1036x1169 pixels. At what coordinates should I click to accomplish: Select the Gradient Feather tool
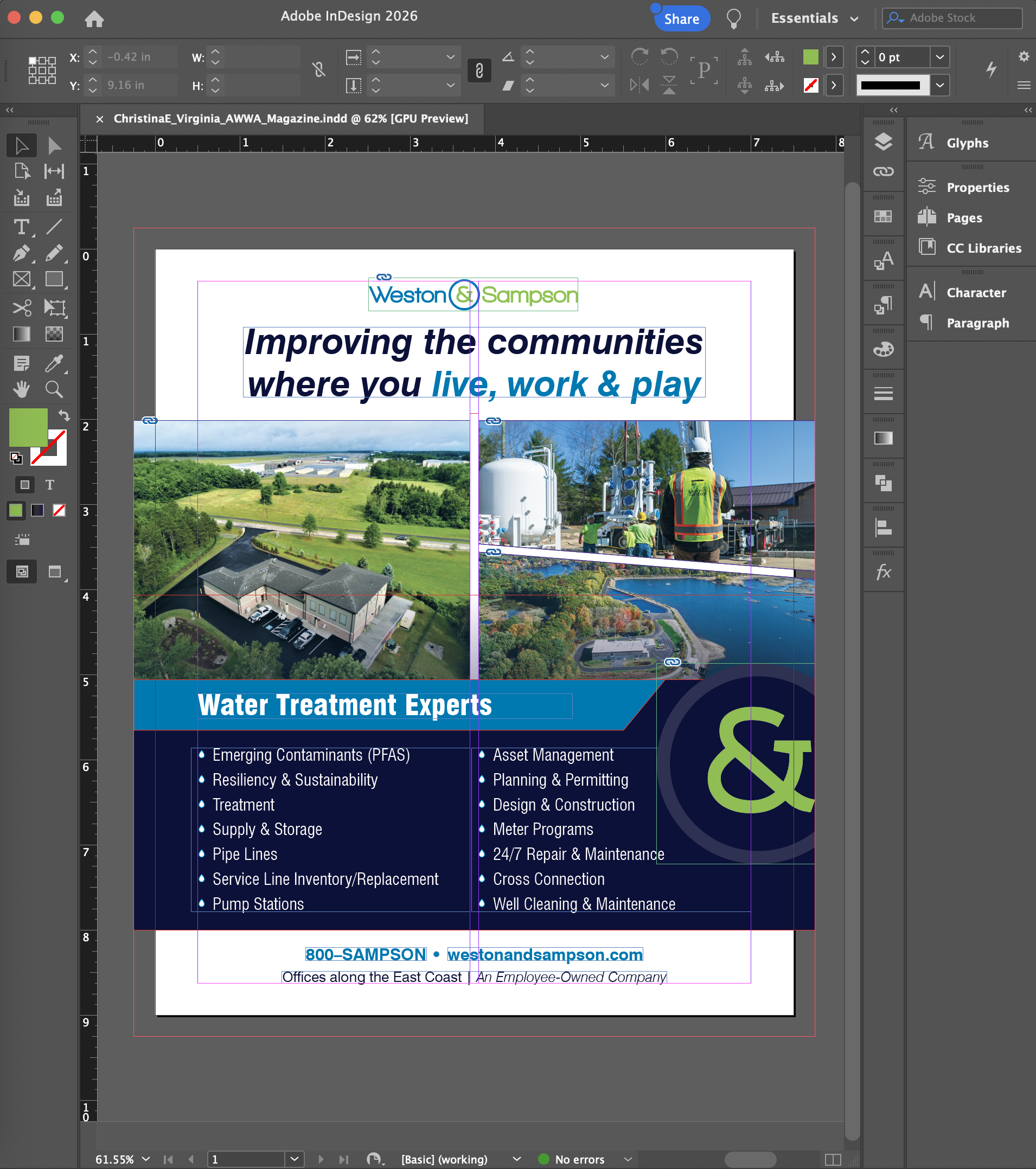[x=54, y=333]
